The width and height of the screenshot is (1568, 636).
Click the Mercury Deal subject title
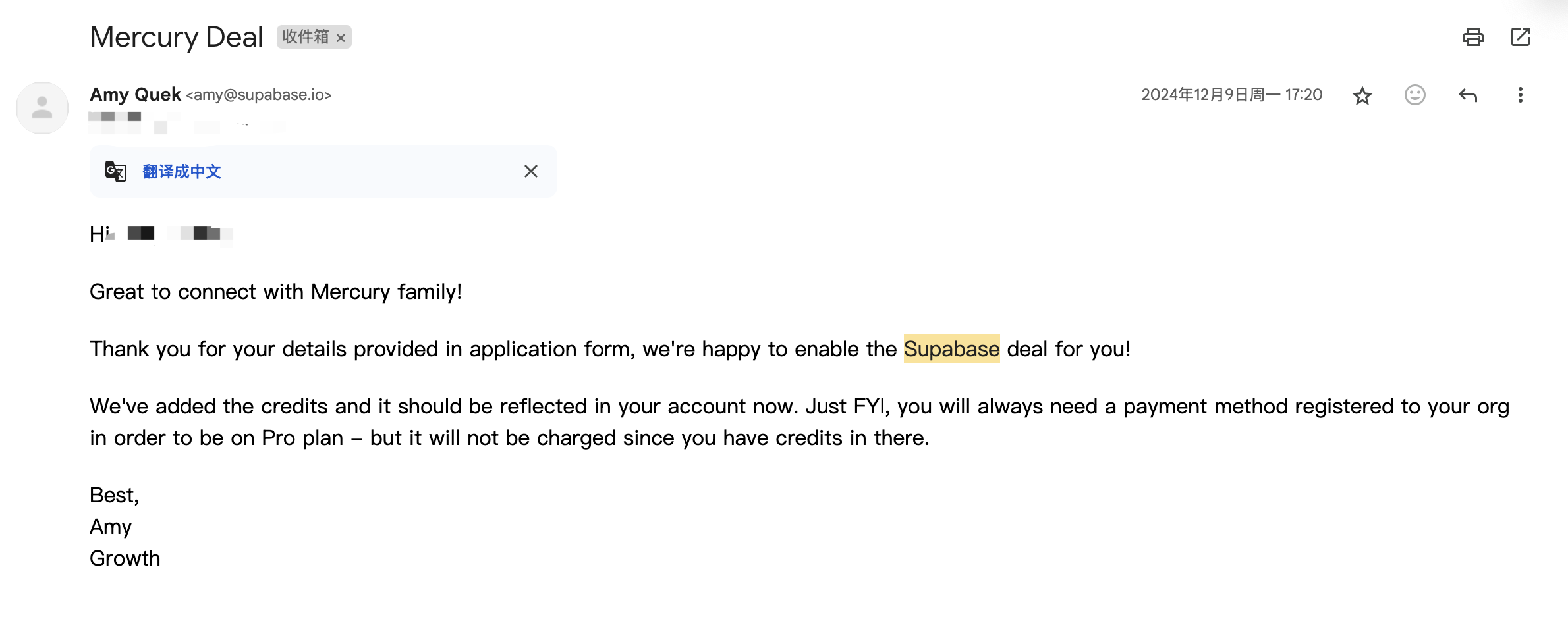click(x=177, y=37)
